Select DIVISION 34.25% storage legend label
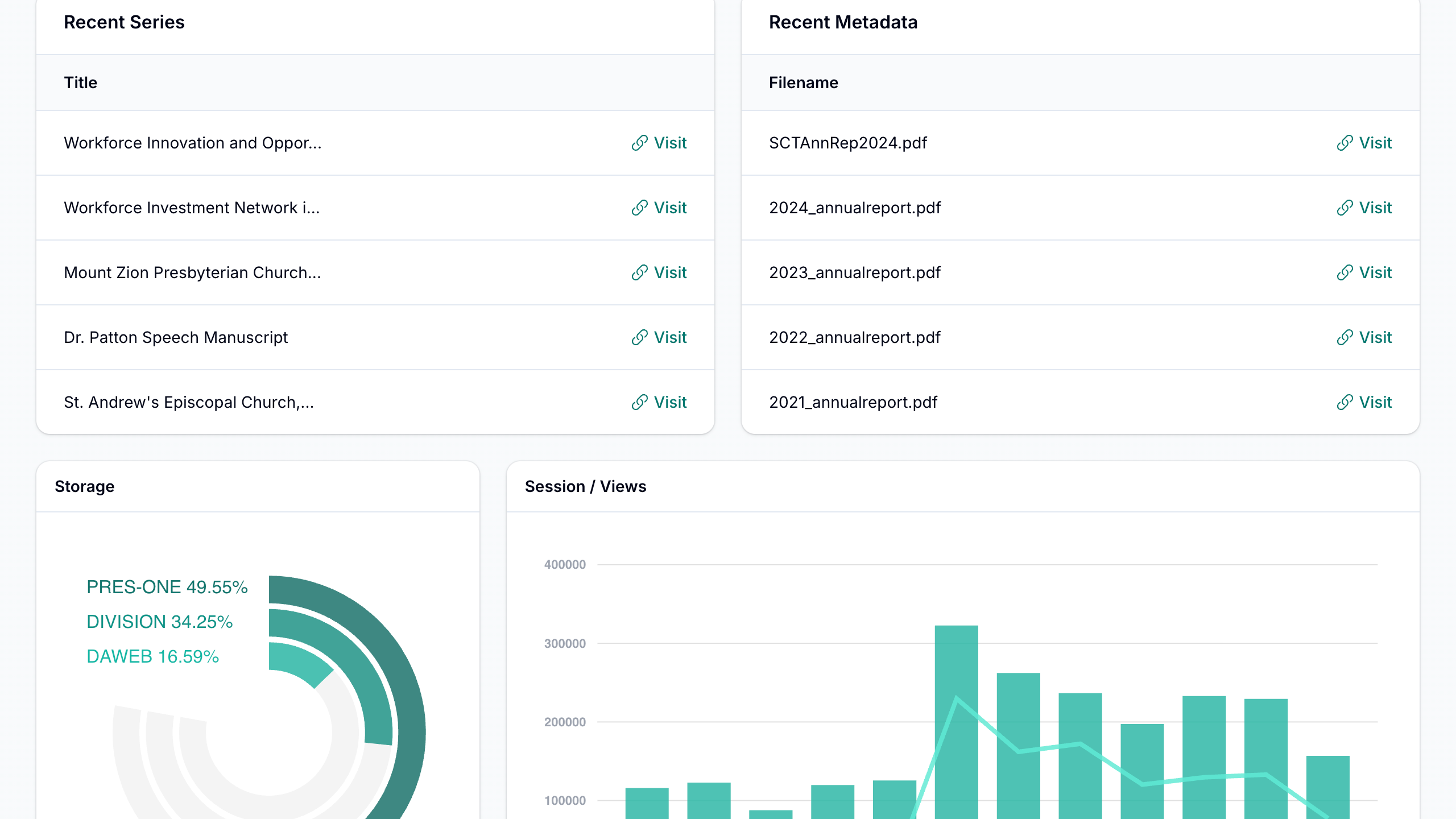This screenshot has height=819, width=1456. [x=159, y=622]
